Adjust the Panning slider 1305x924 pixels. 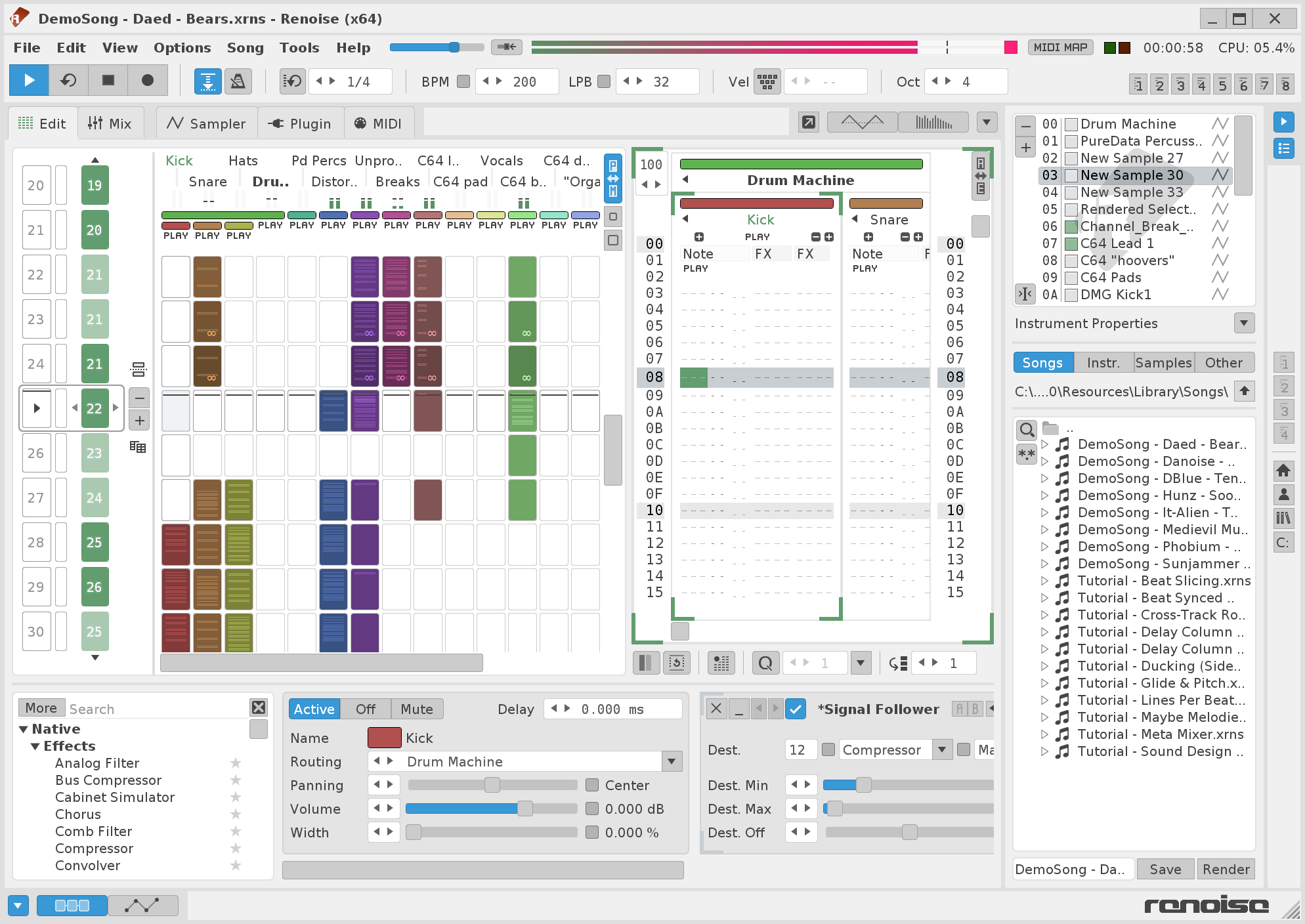click(492, 785)
